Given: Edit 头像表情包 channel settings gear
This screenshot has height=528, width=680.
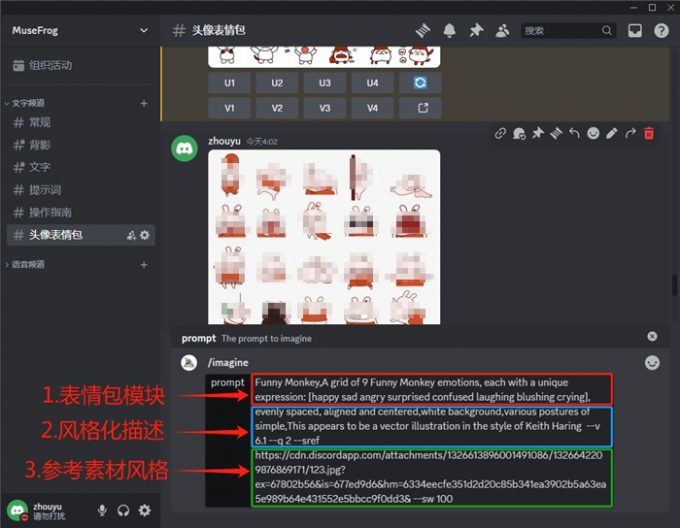Looking at the screenshot, I should pos(145,235).
